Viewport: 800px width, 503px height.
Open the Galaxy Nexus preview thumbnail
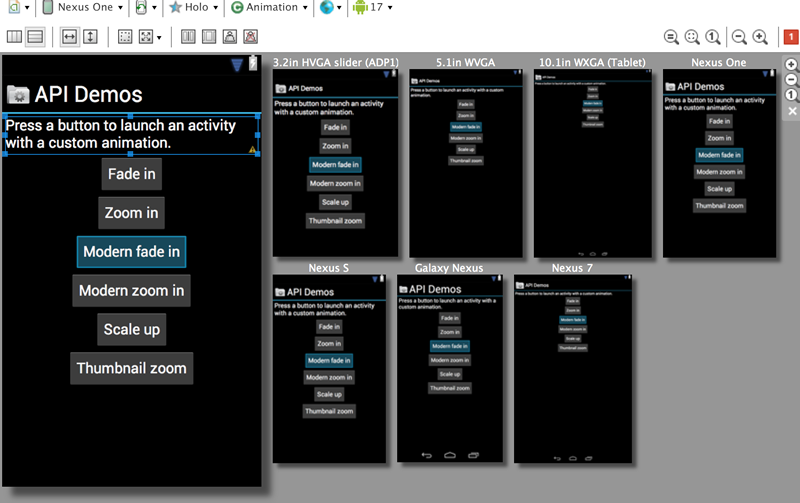tap(449, 368)
